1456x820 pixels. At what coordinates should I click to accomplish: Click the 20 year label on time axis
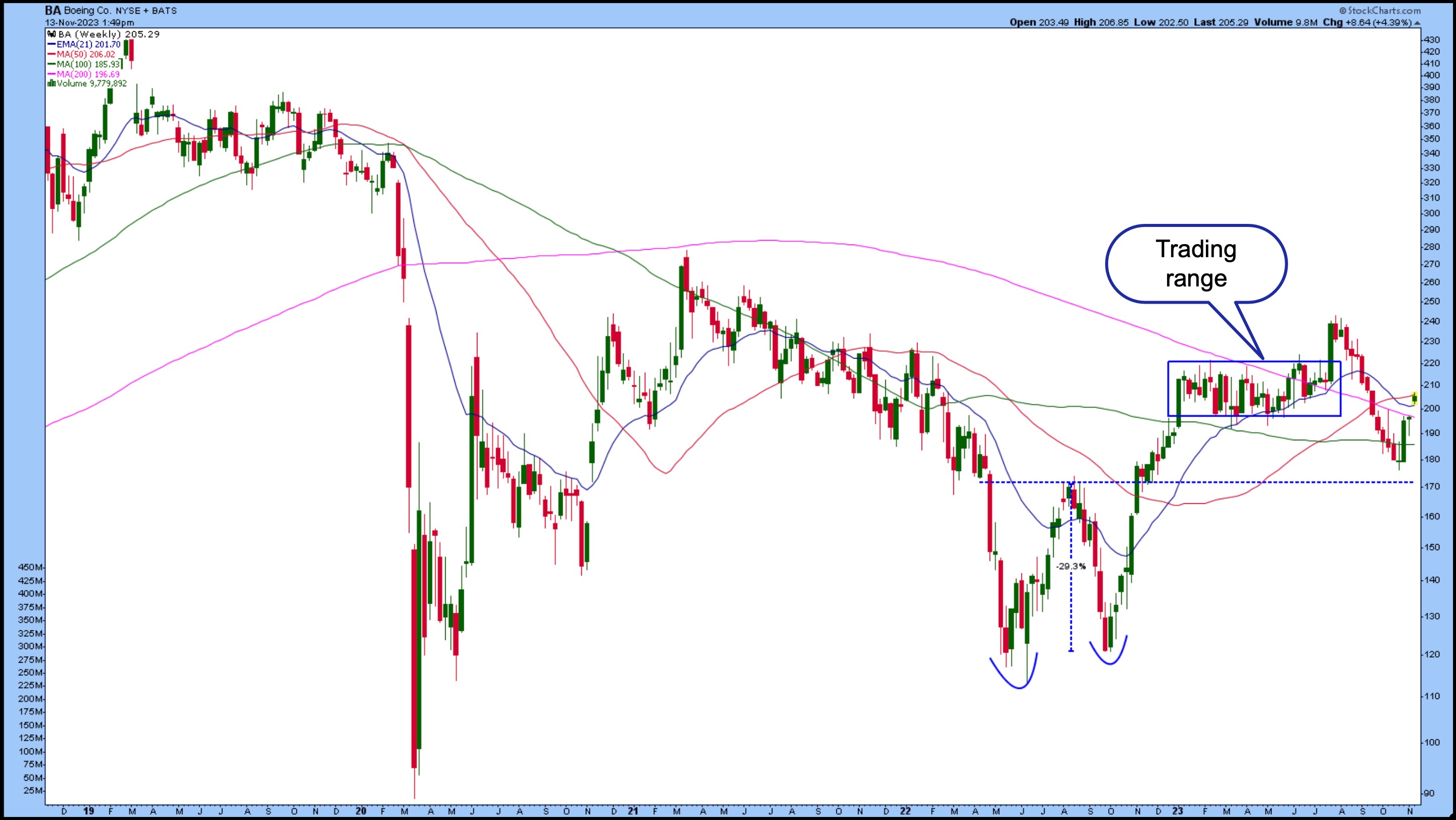point(361,811)
